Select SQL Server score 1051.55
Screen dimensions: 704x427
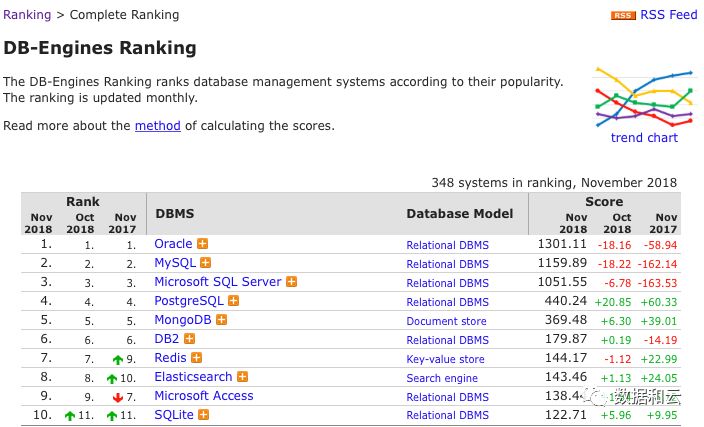pyautogui.click(x=562, y=282)
